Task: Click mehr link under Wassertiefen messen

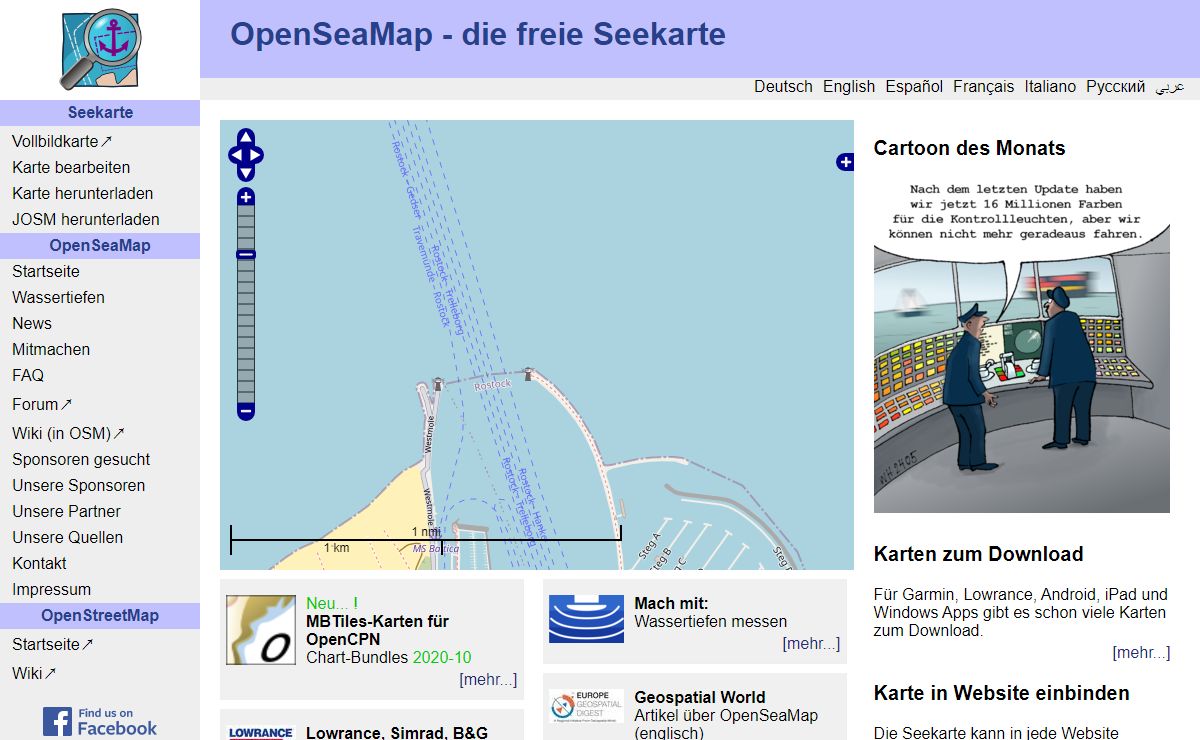Action: [811, 644]
